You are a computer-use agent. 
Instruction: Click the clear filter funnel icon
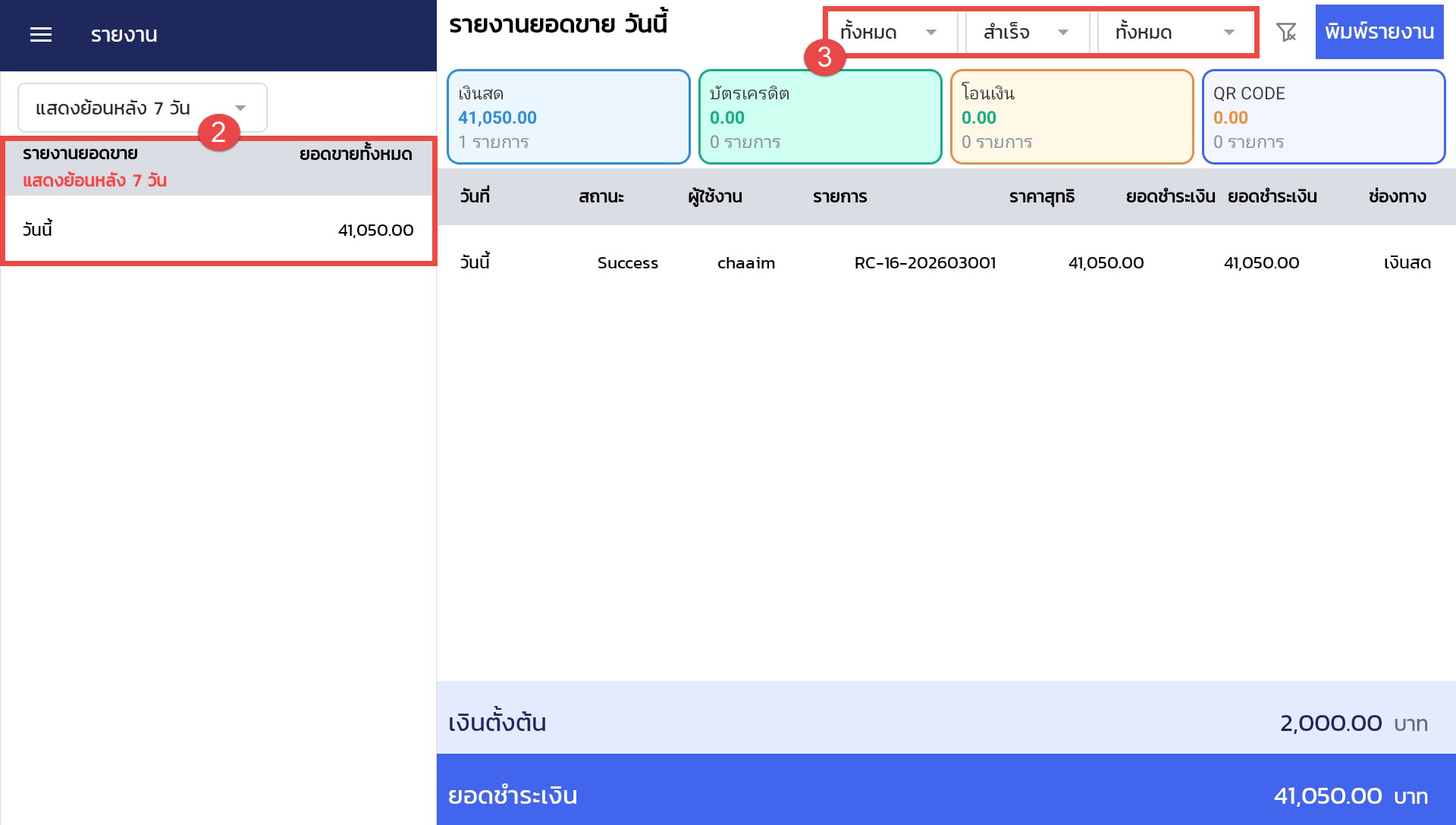(x=1286, y=32)
